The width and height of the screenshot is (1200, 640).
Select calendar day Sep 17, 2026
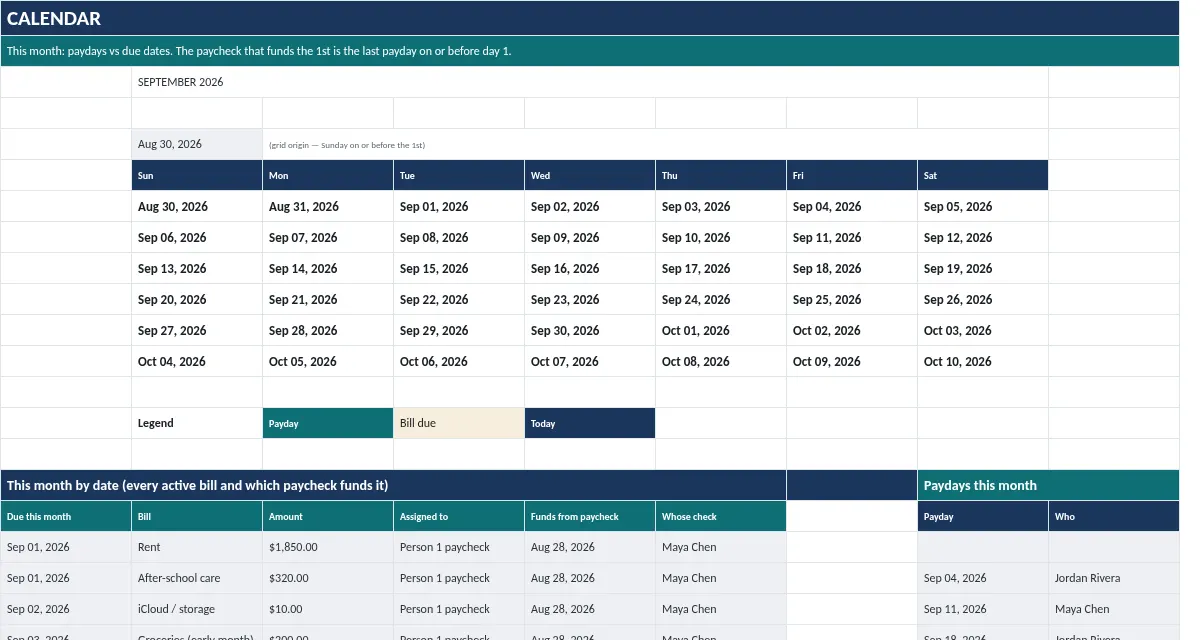click(x=721, y=268)
